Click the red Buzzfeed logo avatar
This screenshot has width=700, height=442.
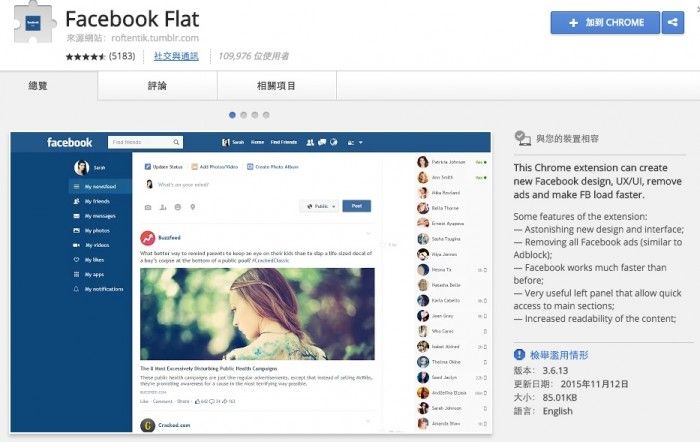click(148, 238)
